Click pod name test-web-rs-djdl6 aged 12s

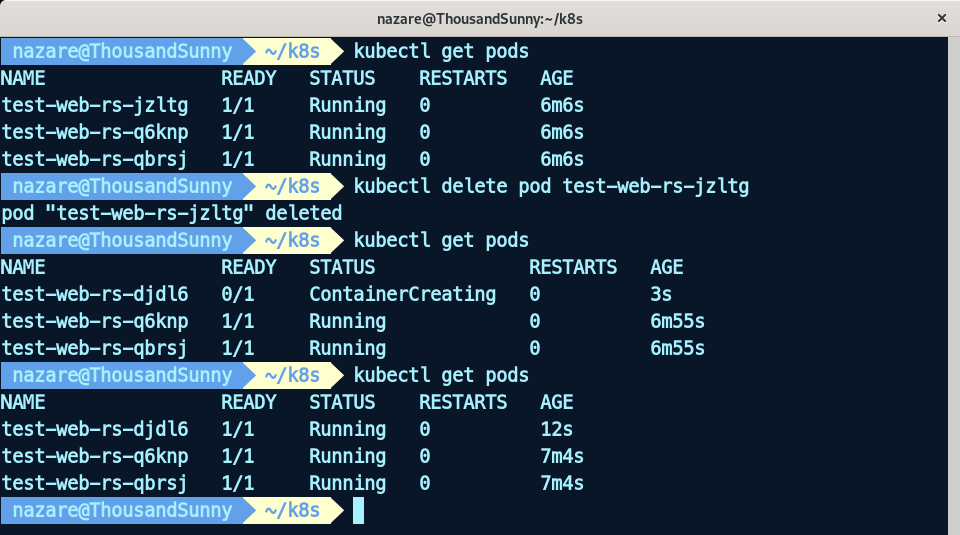94,429
